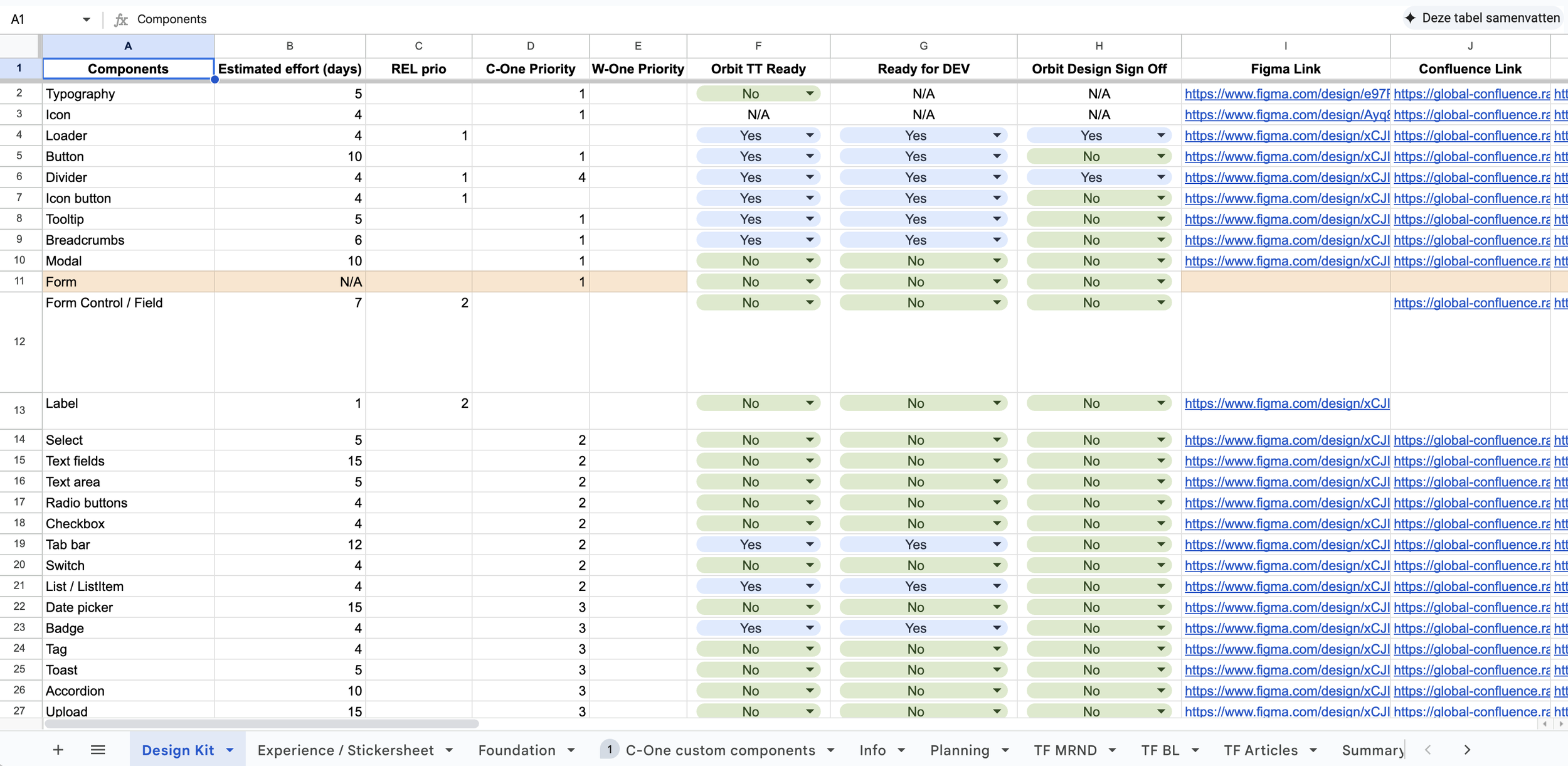The width and height of the screenshot is (1568, 766).
Task: Open Orbit Design Sign Off dropdown for Loader
Action: coord(1161,136)
